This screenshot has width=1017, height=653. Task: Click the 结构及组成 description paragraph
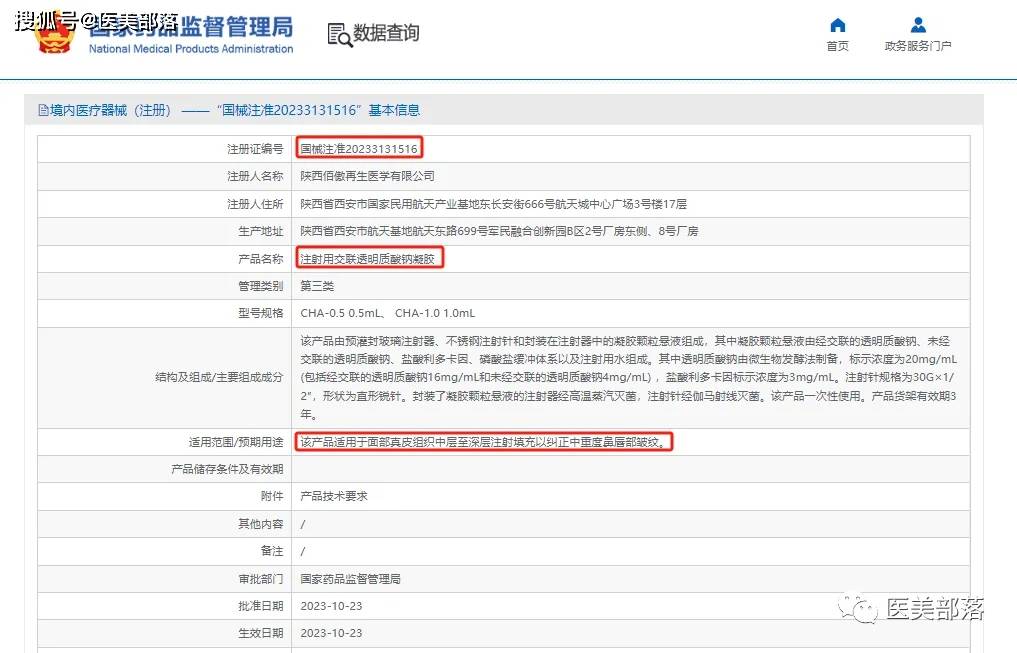(628, 377)
